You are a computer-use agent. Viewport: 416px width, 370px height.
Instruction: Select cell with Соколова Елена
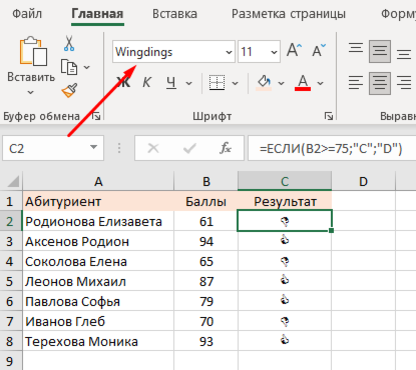click(x=98, y=261)
